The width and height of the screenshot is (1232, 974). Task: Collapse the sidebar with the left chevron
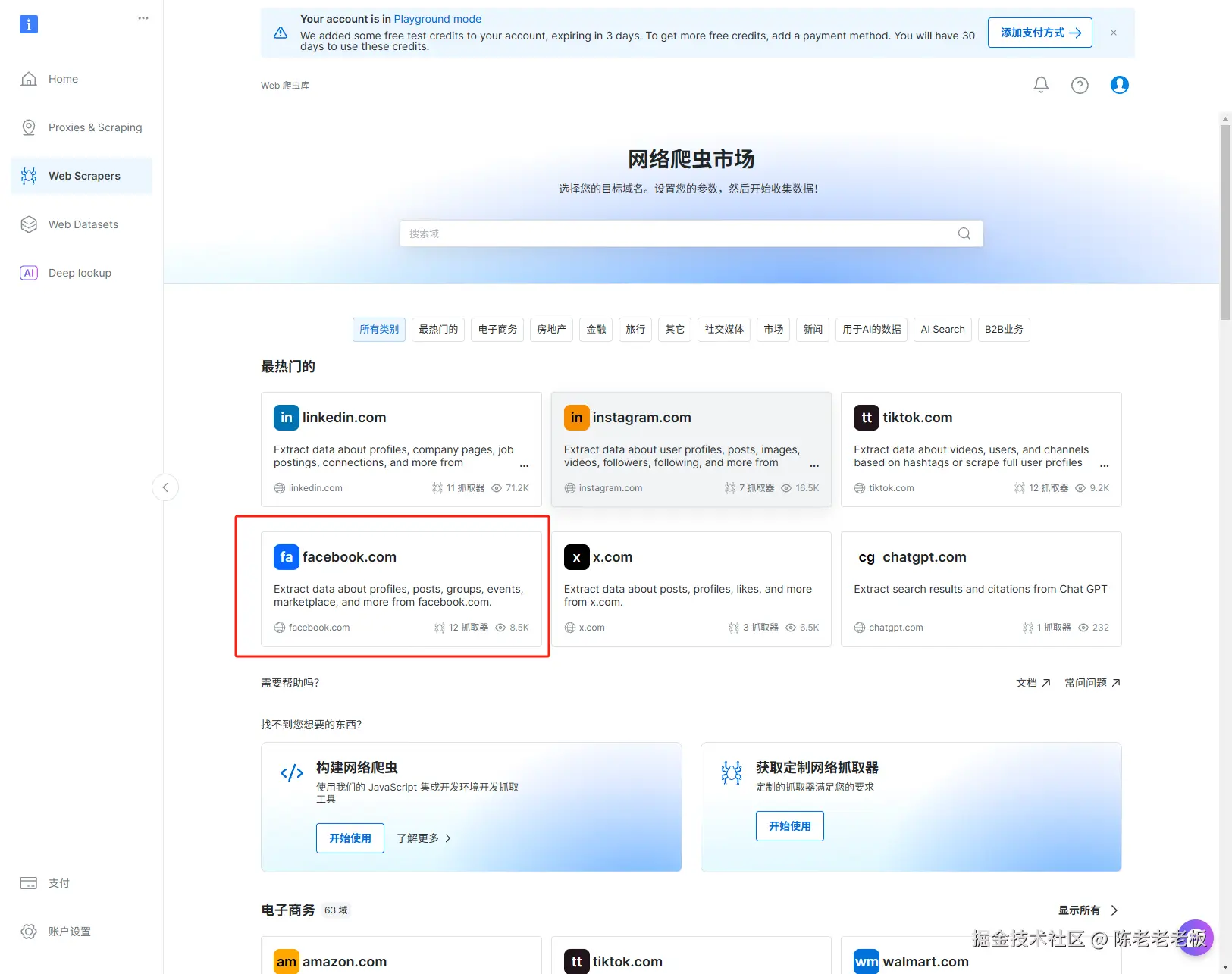[165, 487]
